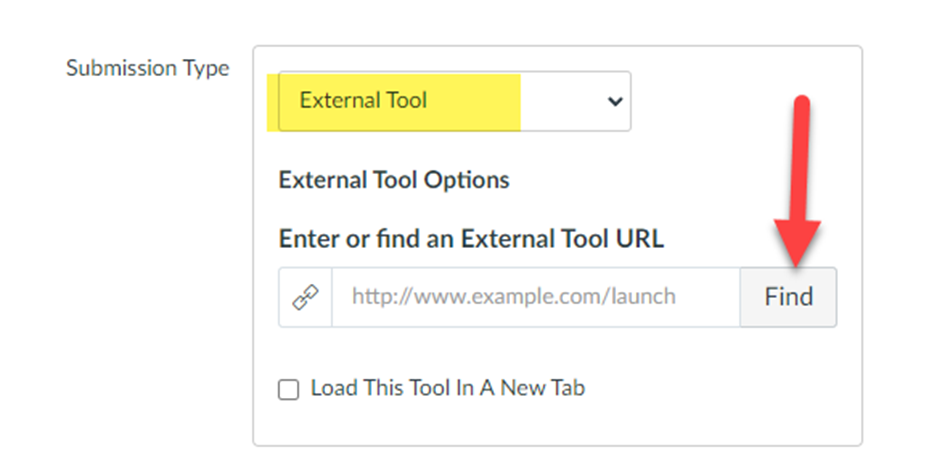This screenshot has width=929, height=466.
Task: Click the placeholder text in the launch URL input
Action: coord(513,297)
